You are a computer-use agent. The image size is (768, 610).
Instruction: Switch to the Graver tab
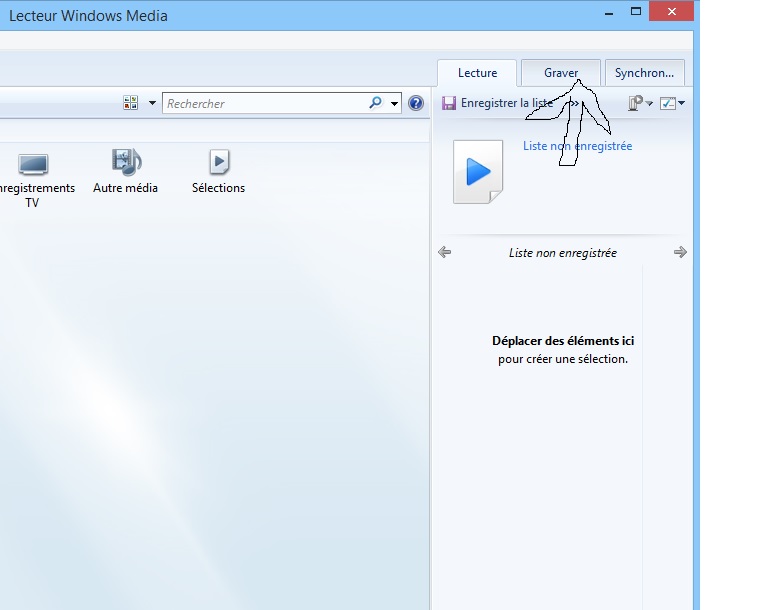tap(561, 73)
